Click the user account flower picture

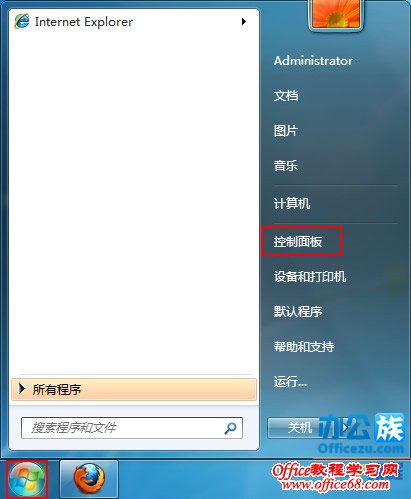click(335, 14)
